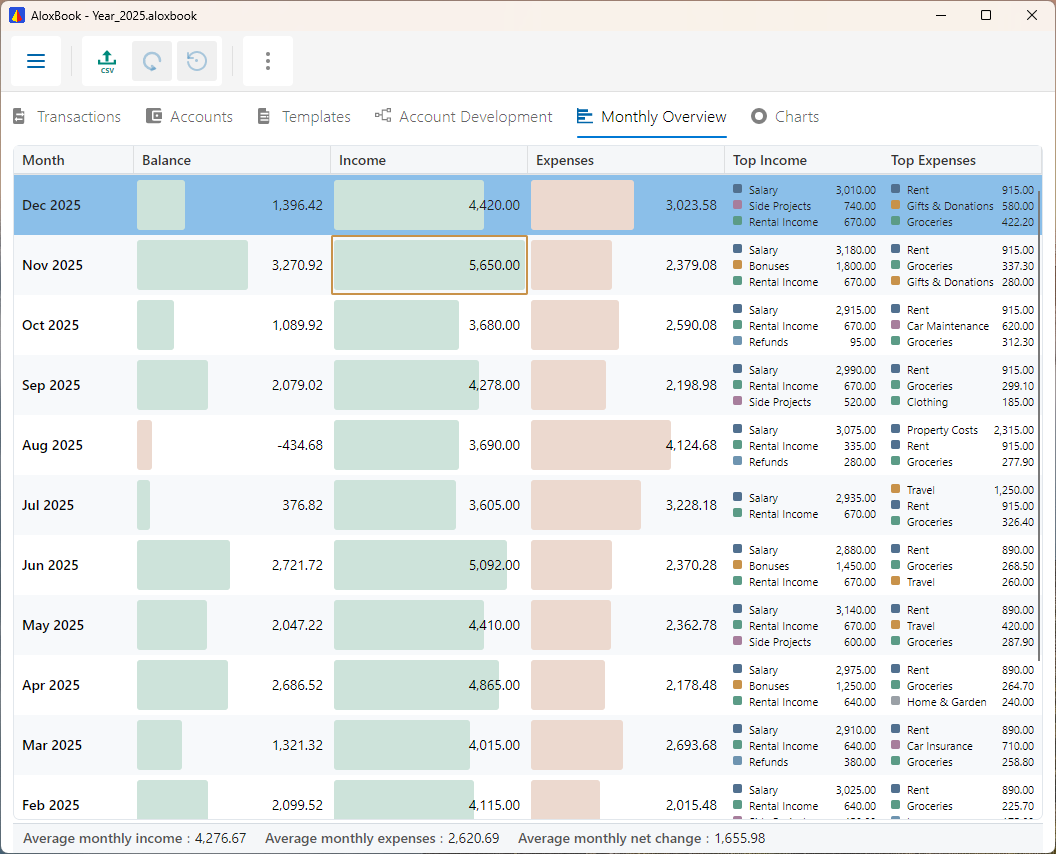Click the Charts tab donut icon

(759, 116)
